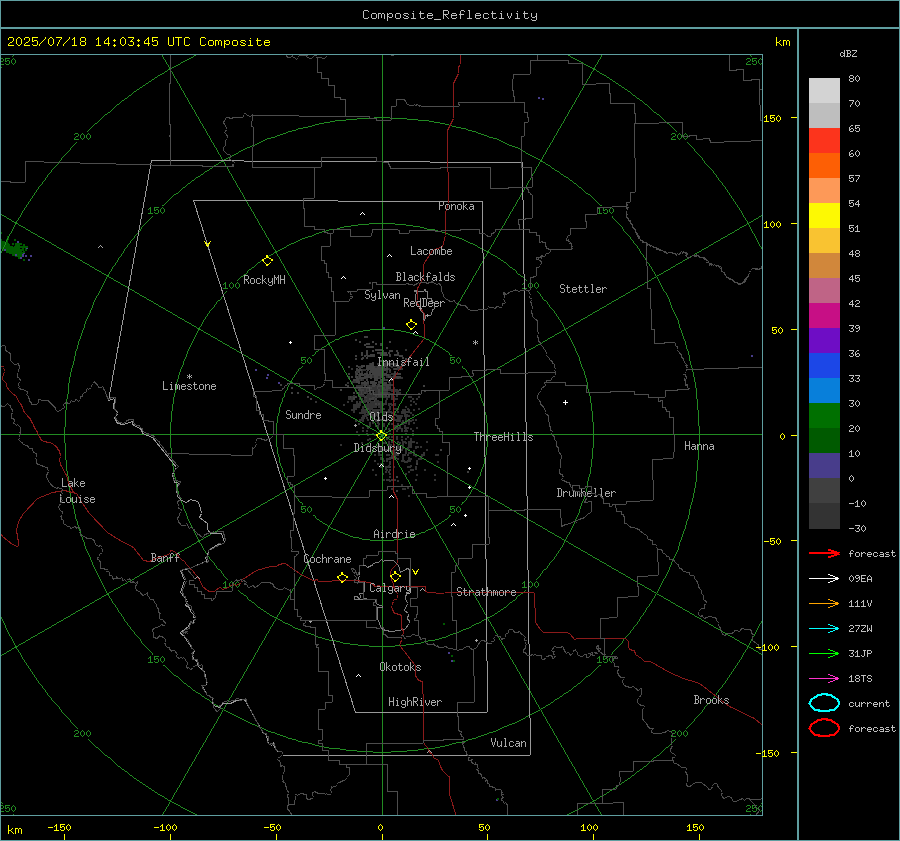Click the Stettler label
The height and width of the screenshot is (841, 900).
(583, 289)
